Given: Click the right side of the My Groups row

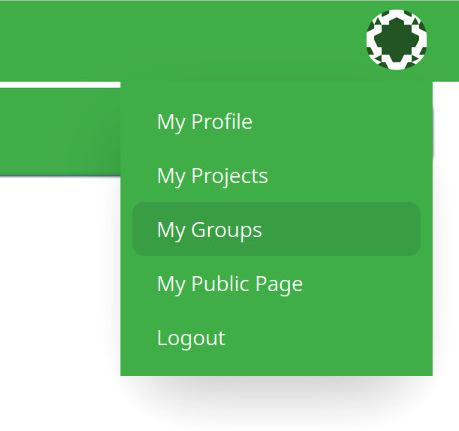Looking at the screenshot, I should coord(367,229).
